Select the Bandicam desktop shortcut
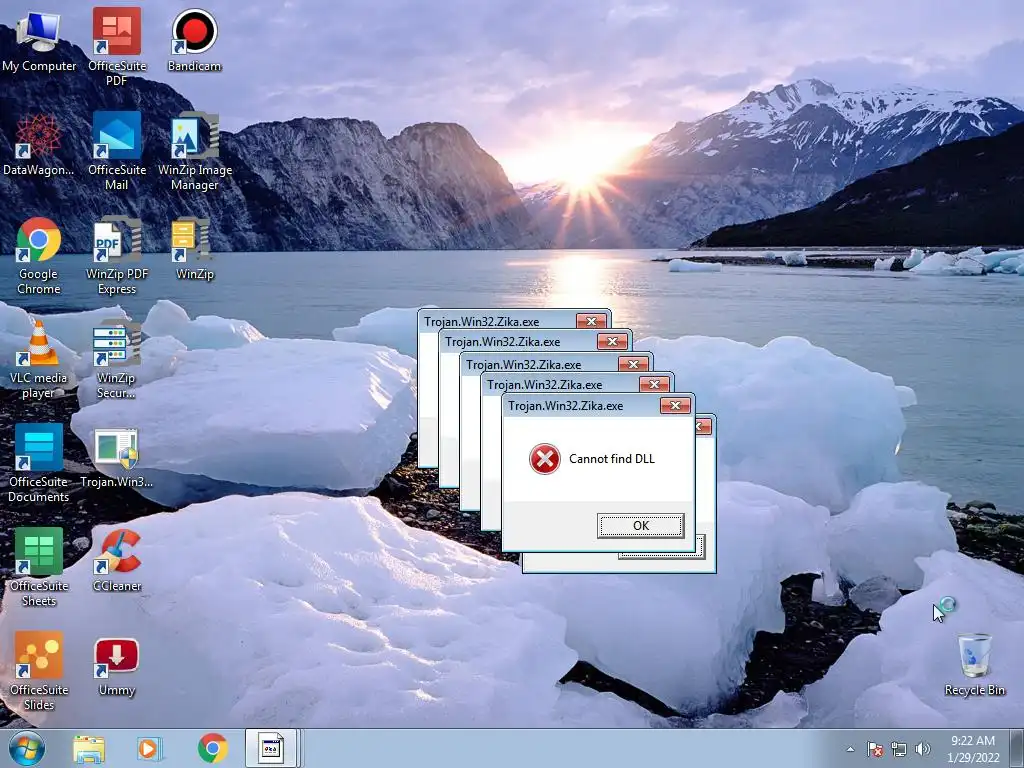 coord(195,40)
